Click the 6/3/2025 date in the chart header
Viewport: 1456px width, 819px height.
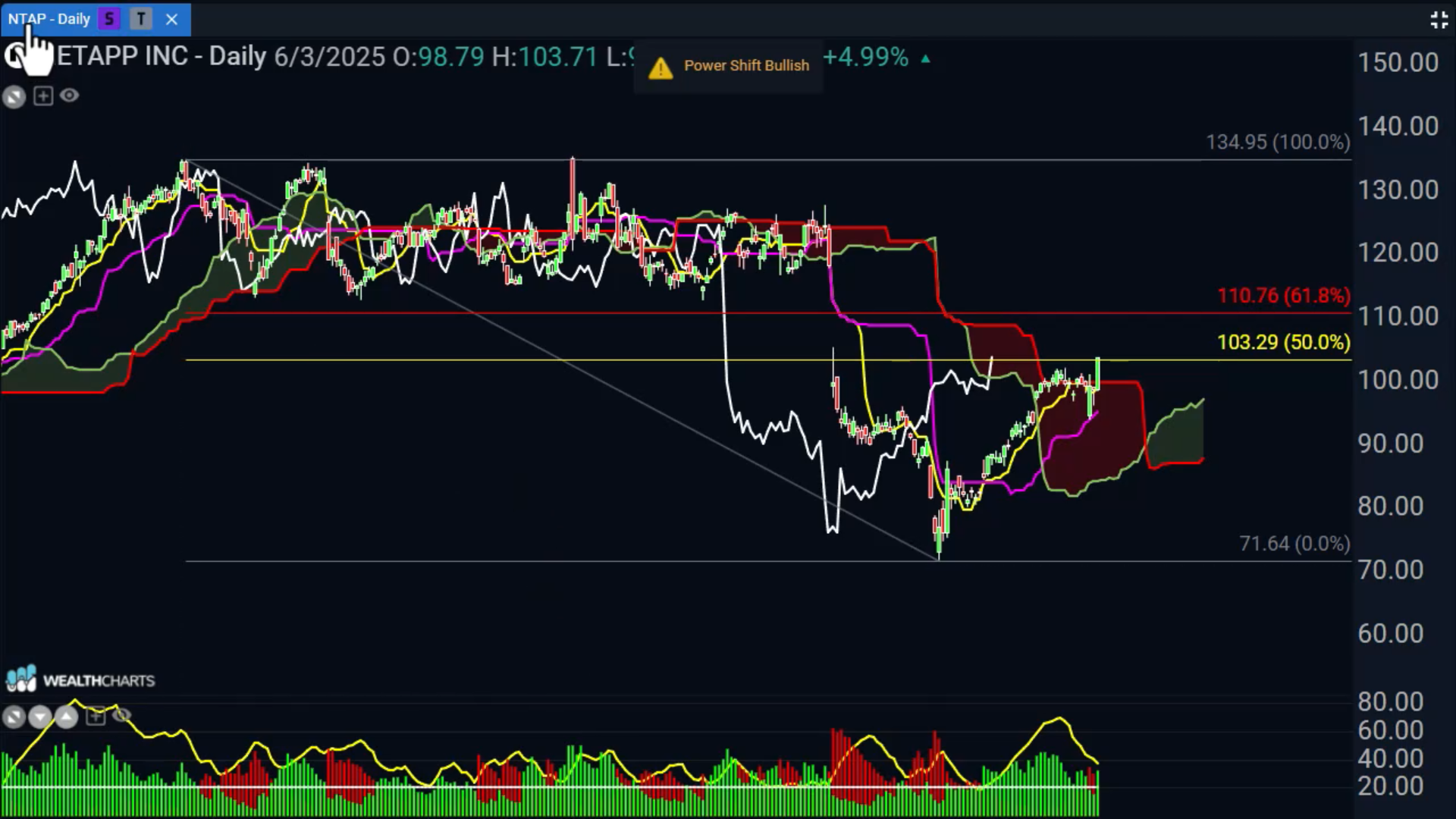point(329,57)
